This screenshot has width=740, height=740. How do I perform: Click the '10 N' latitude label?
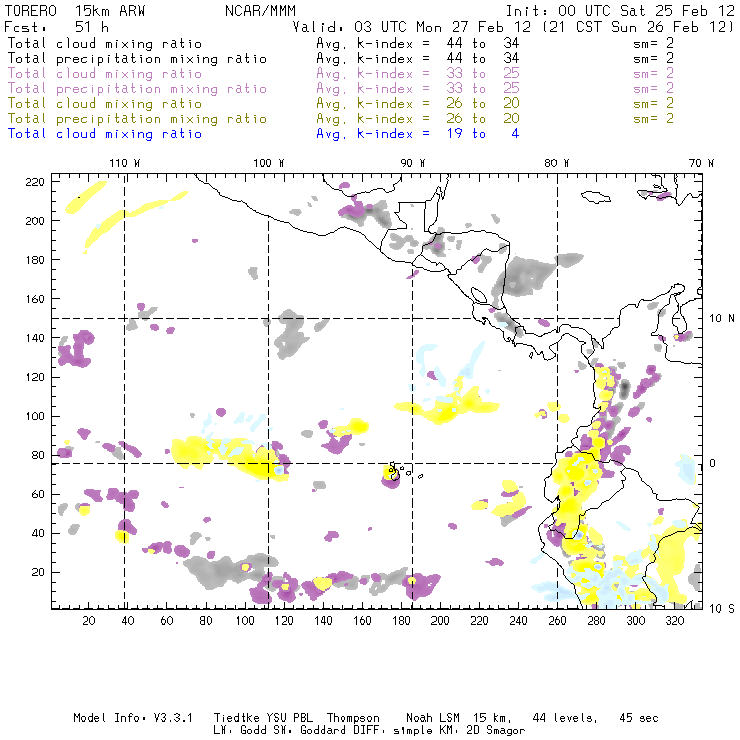(722, 319)
